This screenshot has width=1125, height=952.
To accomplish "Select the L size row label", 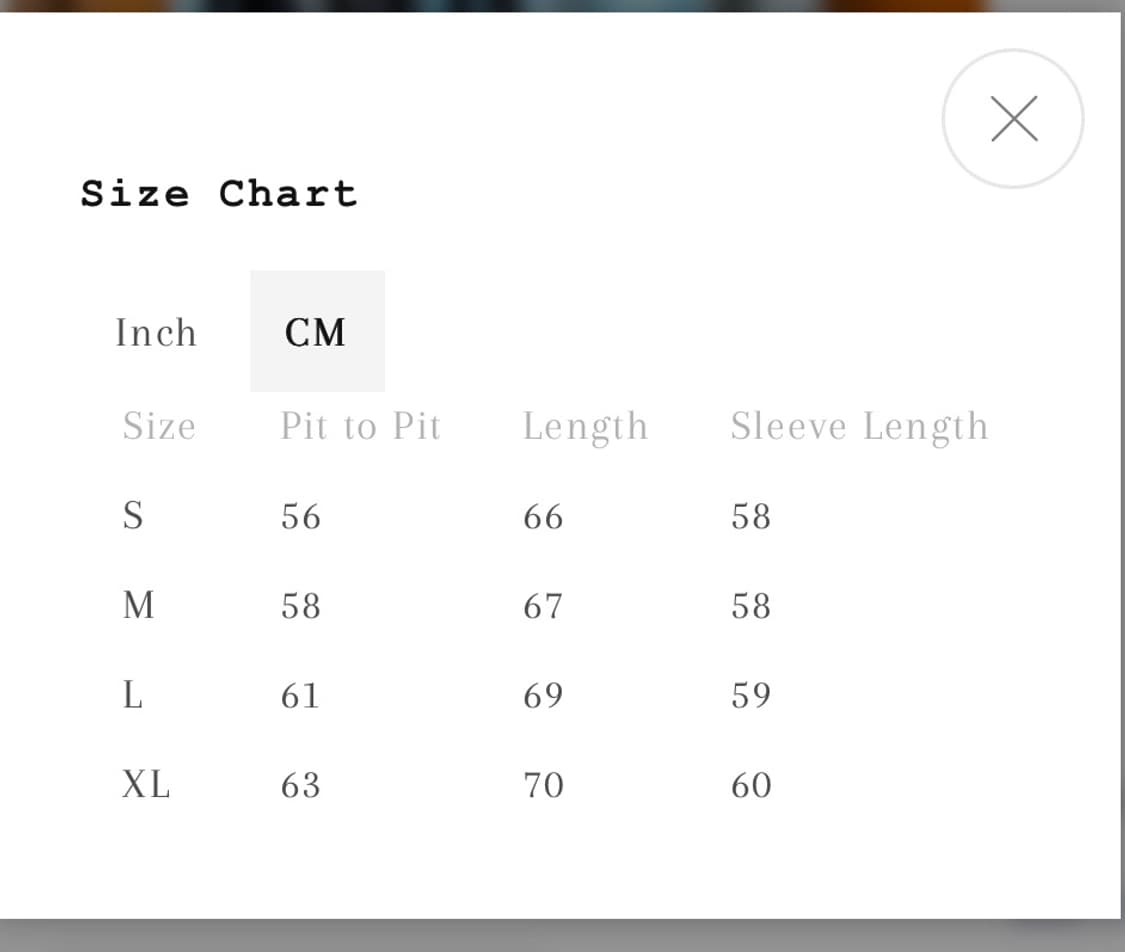I will [133, 695].
